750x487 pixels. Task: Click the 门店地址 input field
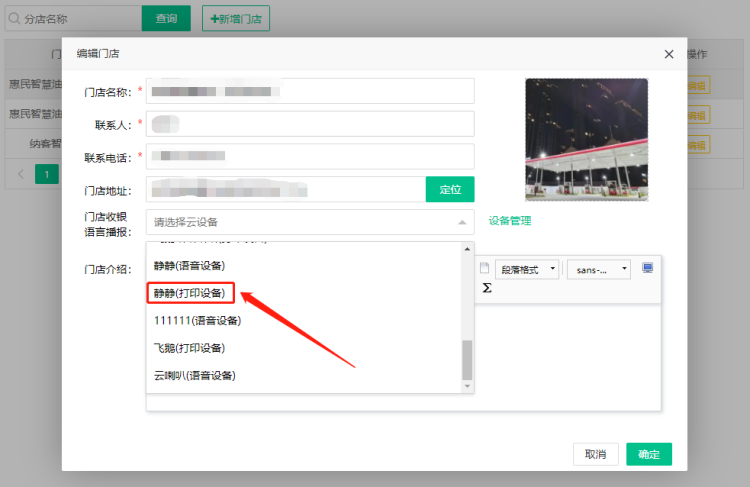point(286,189)
